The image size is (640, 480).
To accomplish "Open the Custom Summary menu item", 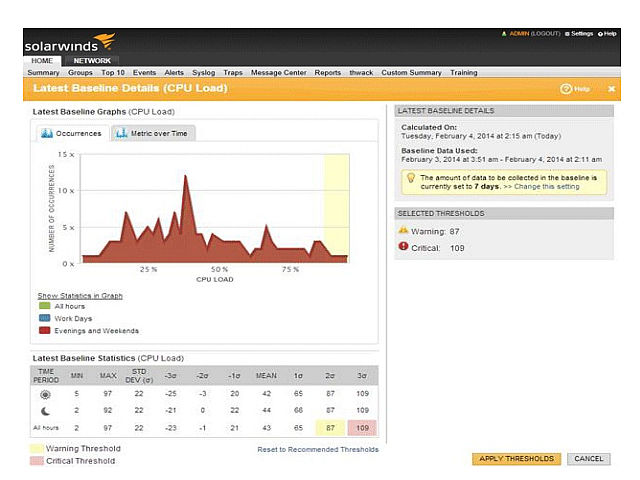I will pos(411,72).
